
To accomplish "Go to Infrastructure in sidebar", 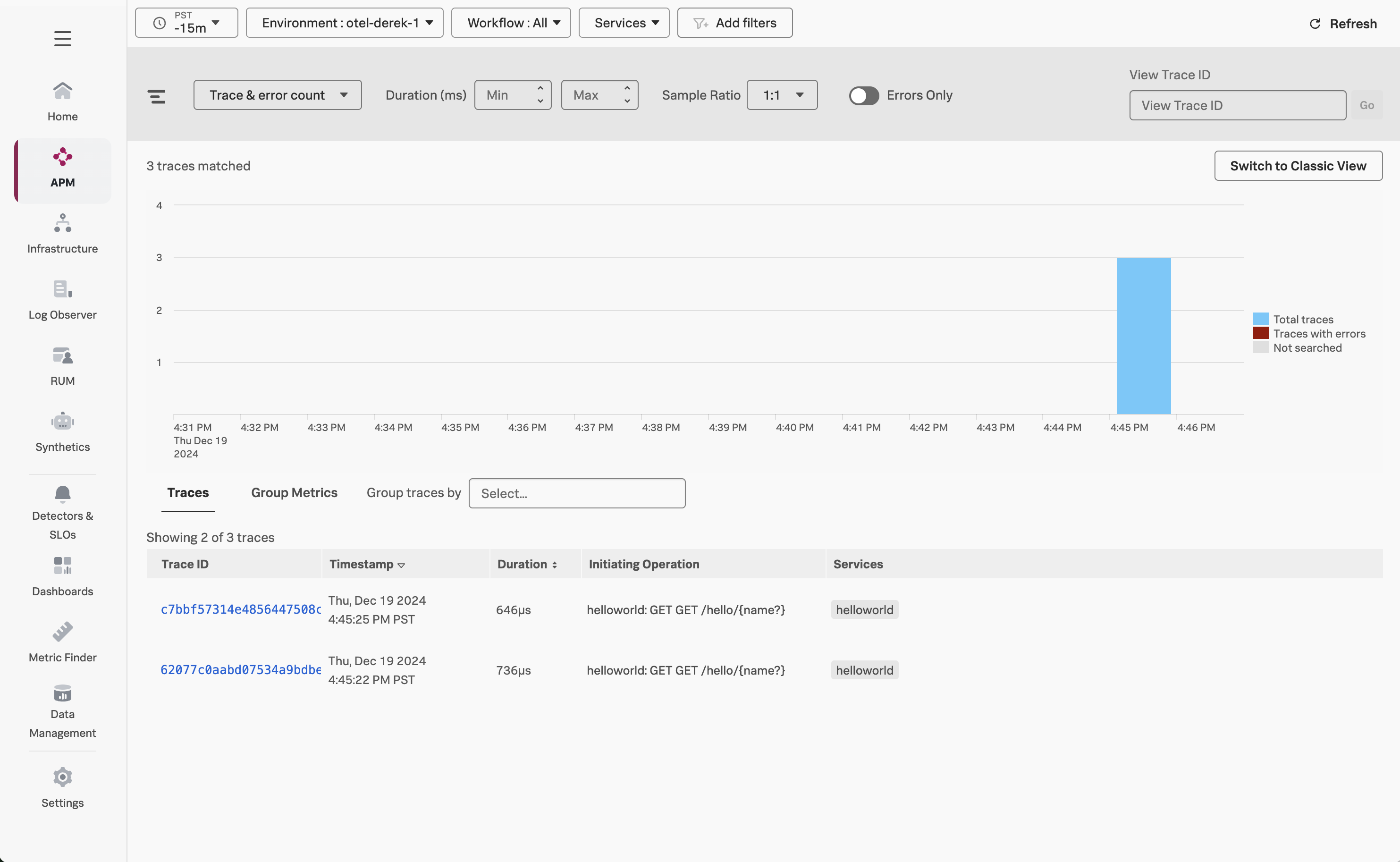I will (x=62, y=233).
